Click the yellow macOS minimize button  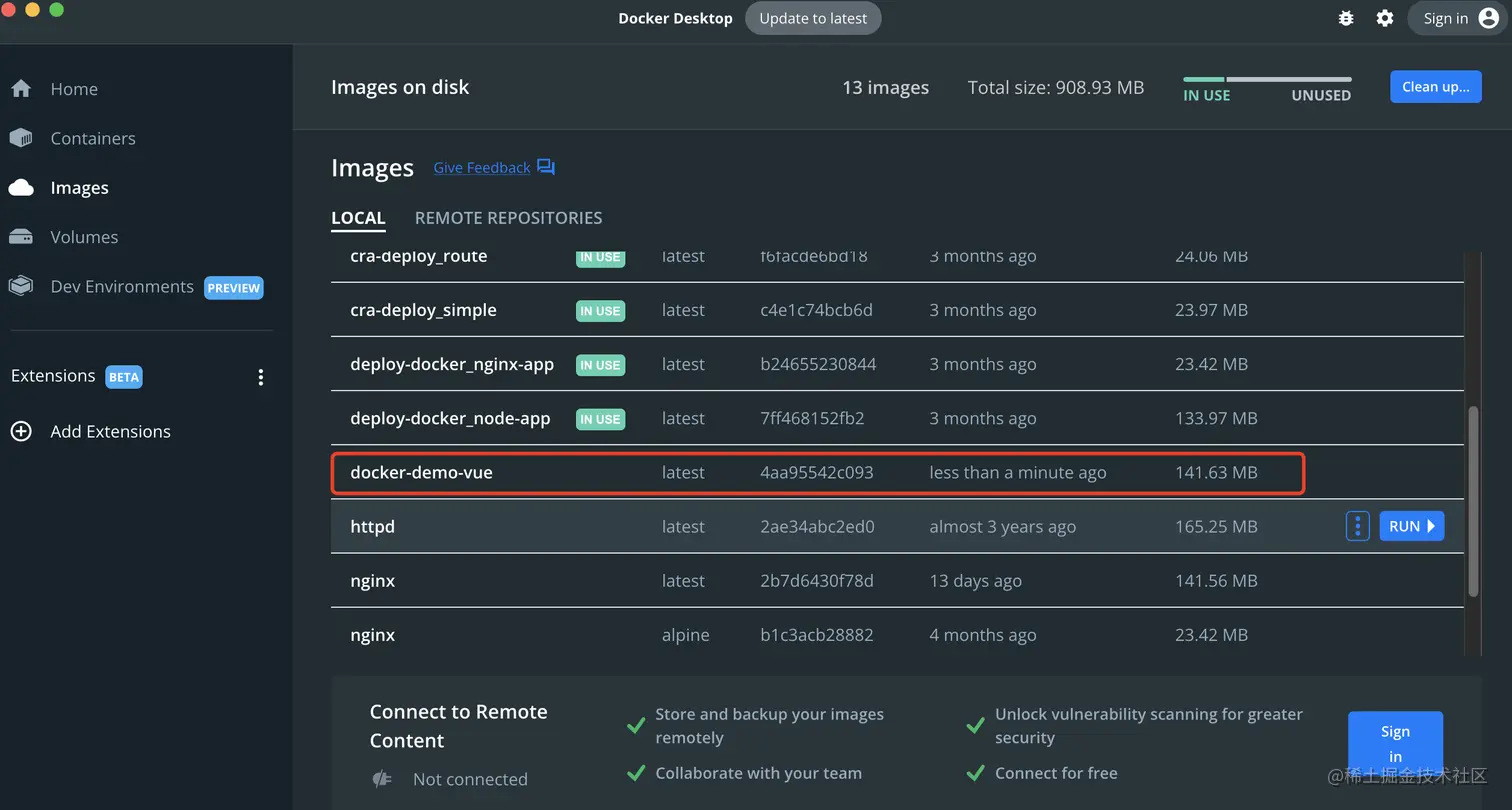click(32, 10)
